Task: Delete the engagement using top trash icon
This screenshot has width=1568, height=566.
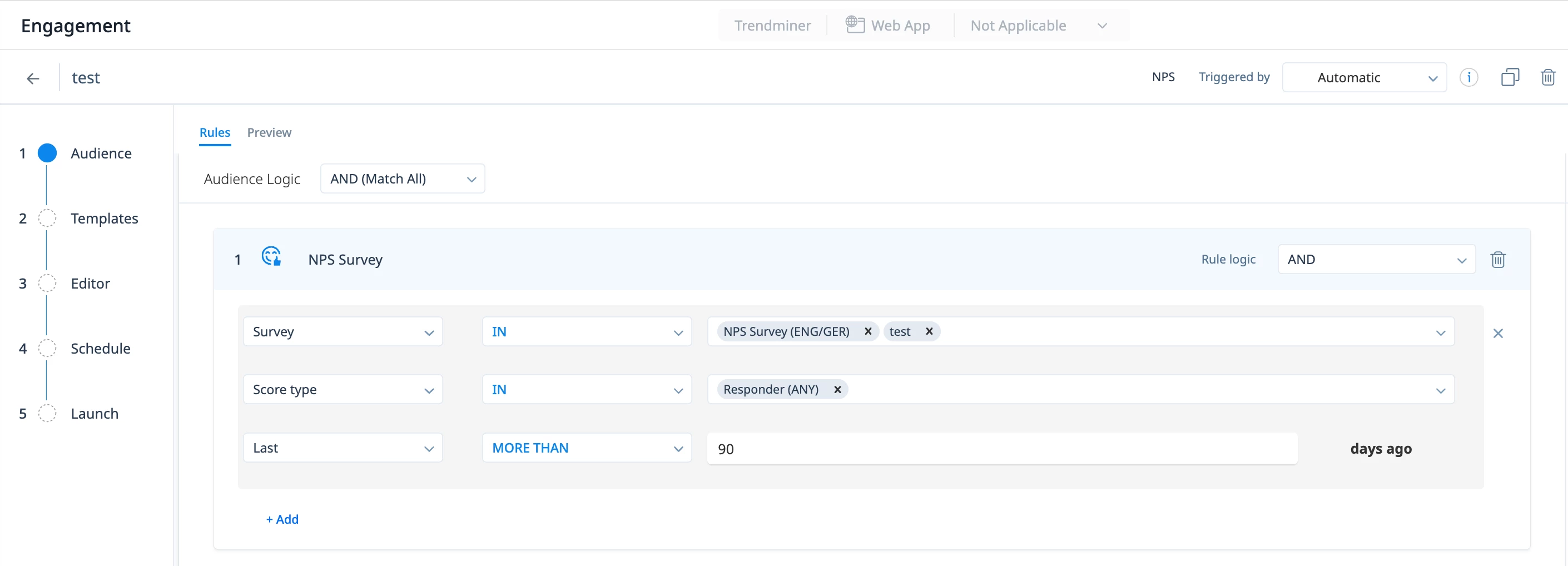Action: coord(1548,77)
